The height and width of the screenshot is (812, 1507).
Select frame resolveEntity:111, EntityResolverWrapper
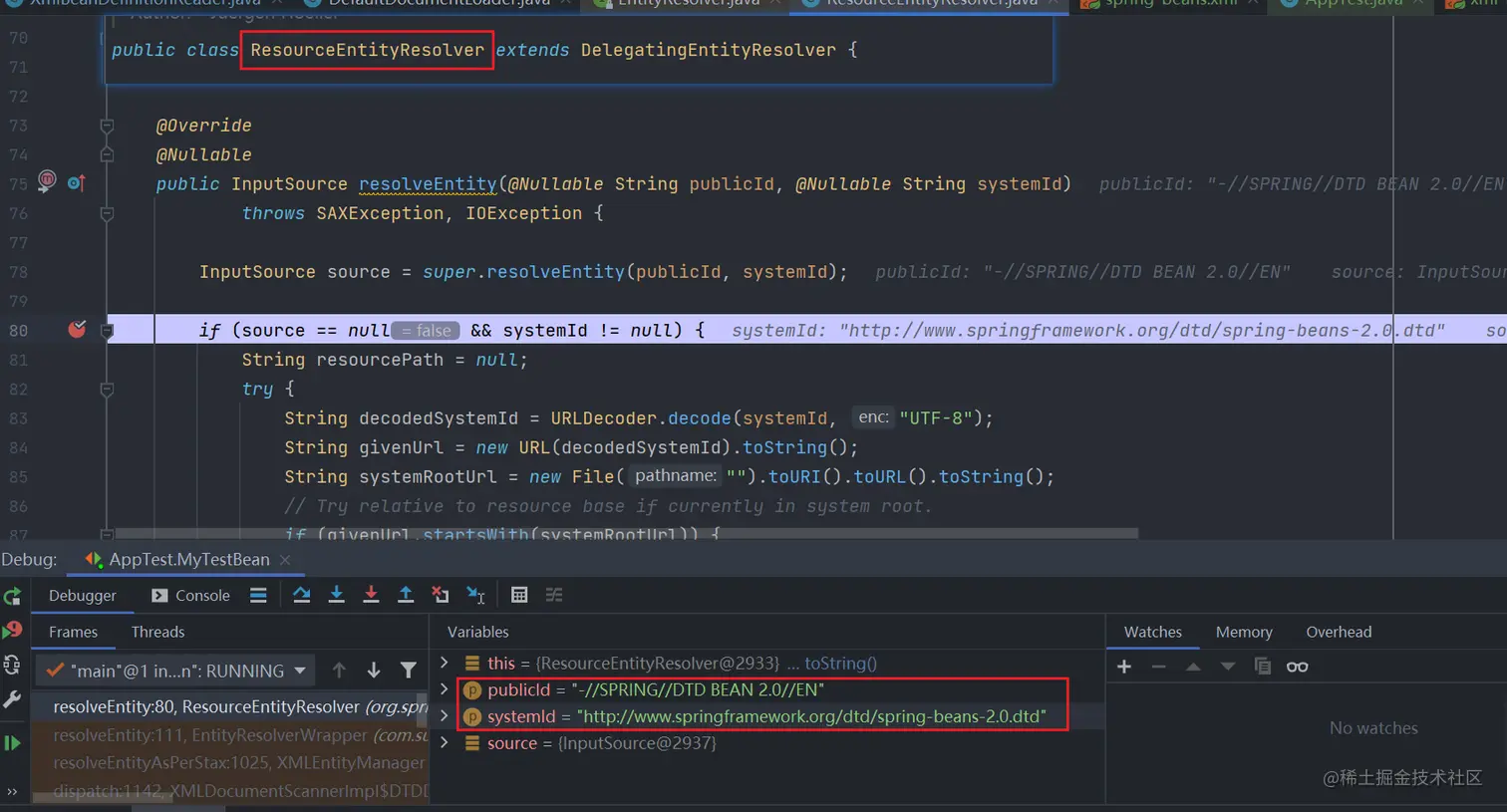coord(231,735)
